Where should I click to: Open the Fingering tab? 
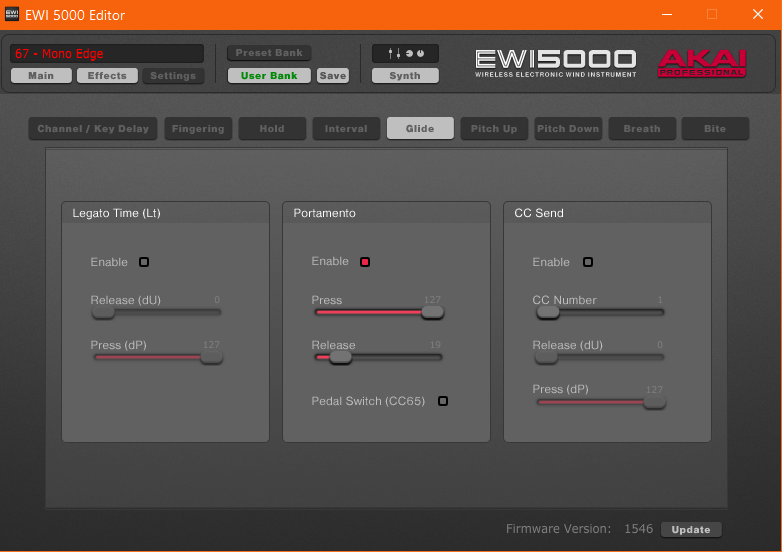tap(198, 129)
